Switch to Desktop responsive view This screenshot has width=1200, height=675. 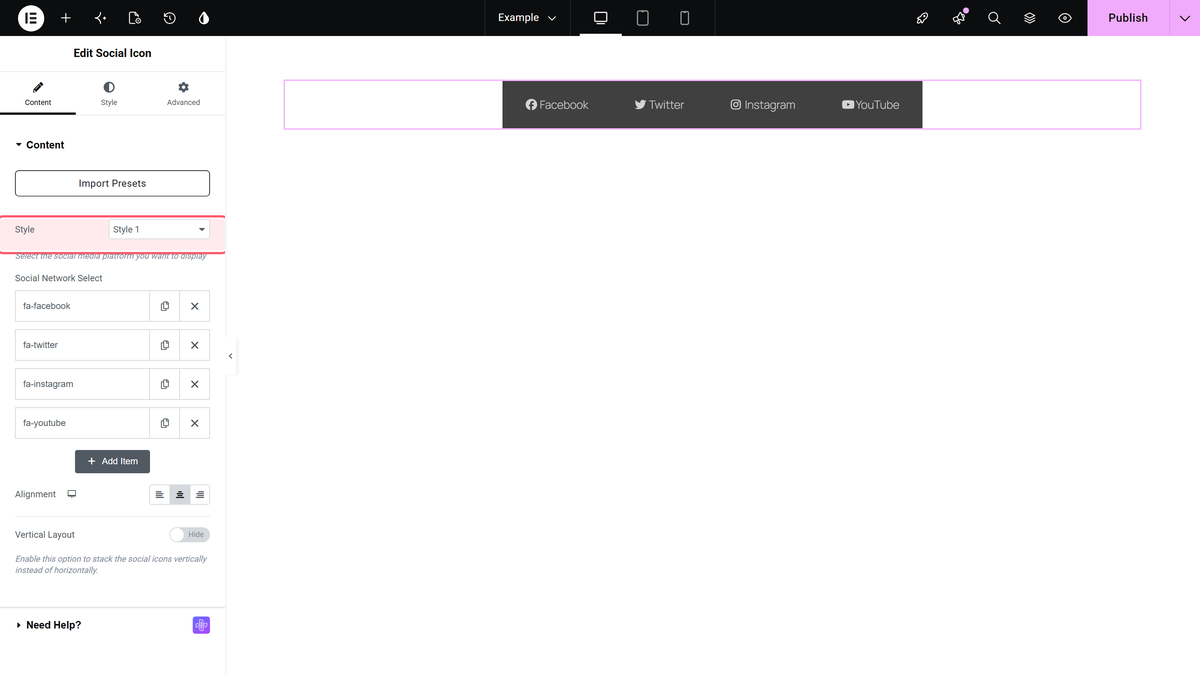(601, 18)
